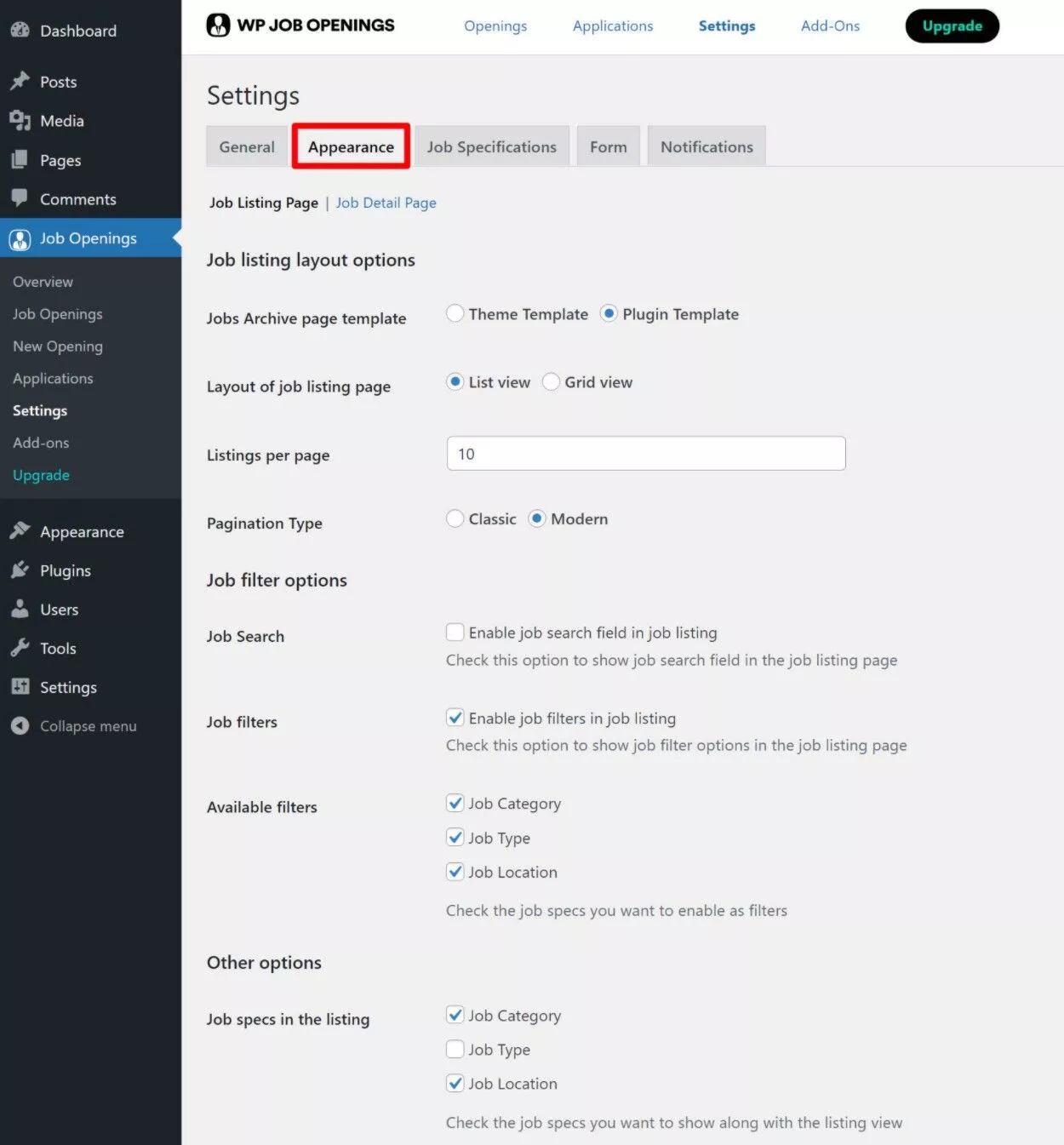Click the sidebar Settings sliders icon
Image resolution: width=1064 pixels, height=1145 pixels.
(x=20, y=686)
